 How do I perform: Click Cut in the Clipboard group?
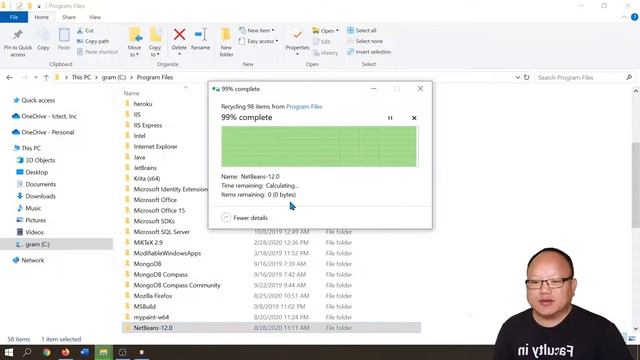[x=85, y=31]
